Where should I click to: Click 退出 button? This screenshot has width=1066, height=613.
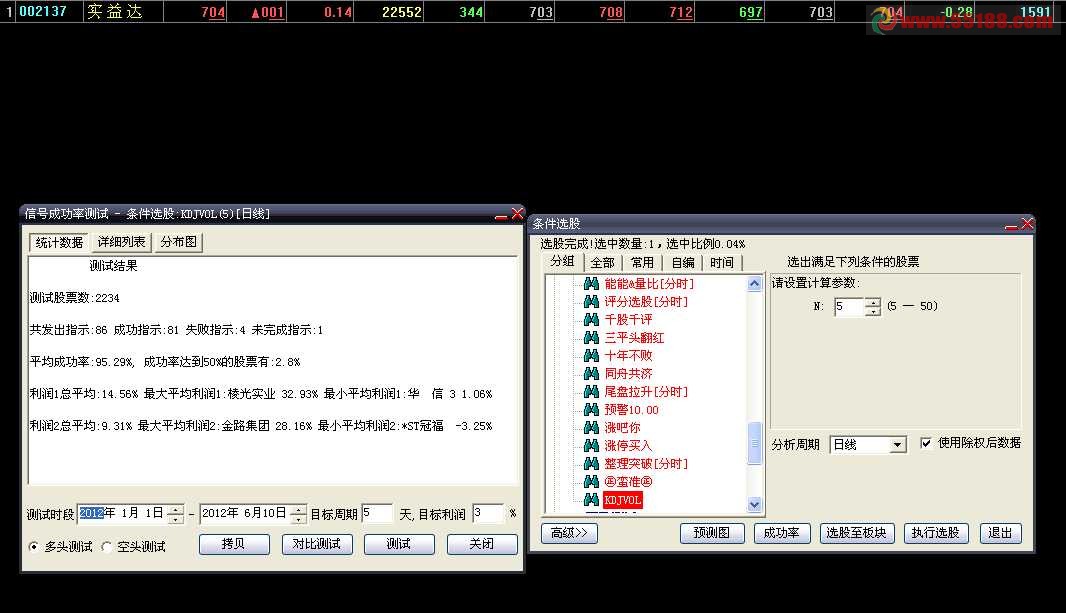pyautogui.click(x=1000, y=533)
